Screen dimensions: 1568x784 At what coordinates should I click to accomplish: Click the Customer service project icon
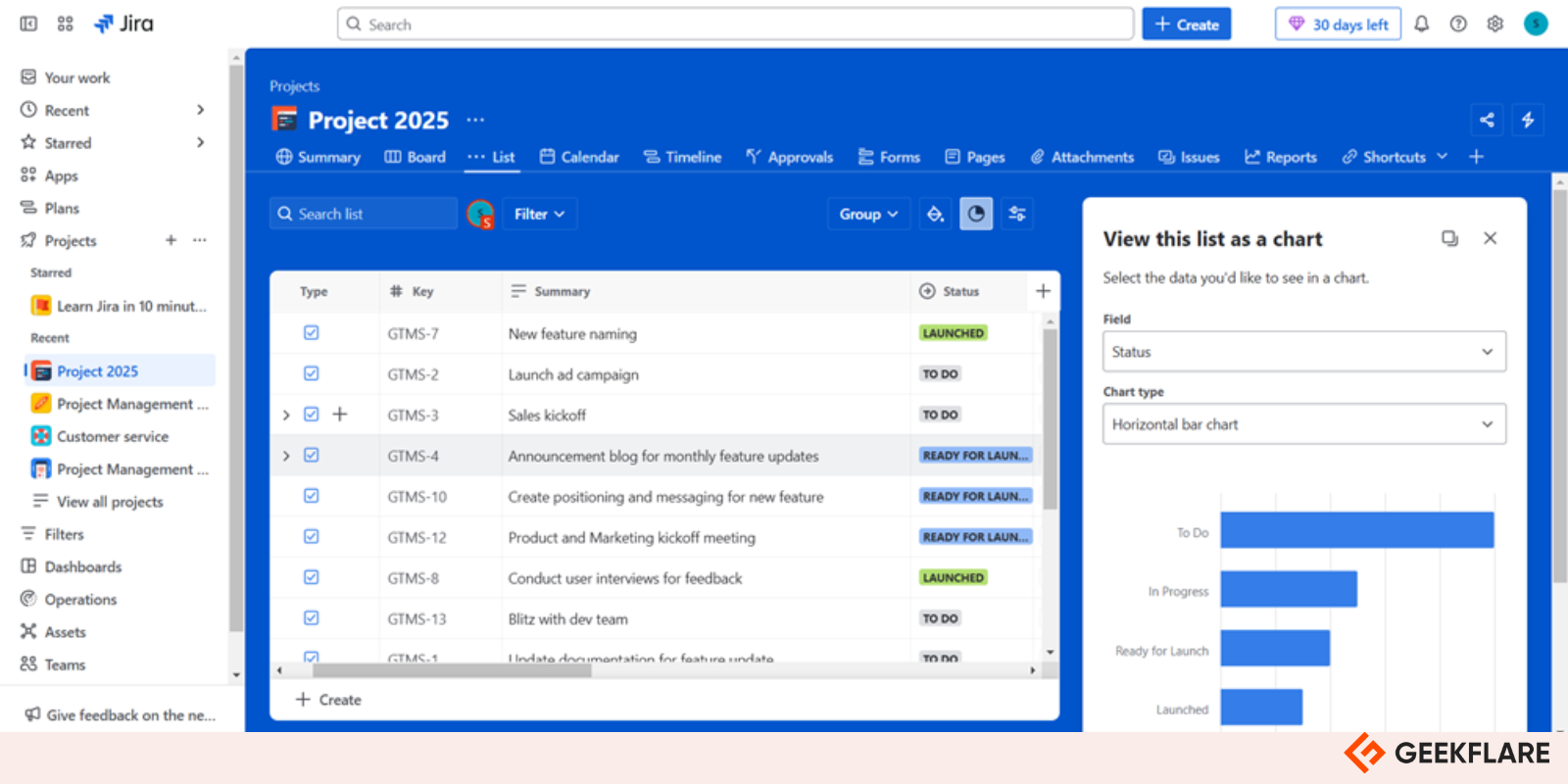pos(41,436)
